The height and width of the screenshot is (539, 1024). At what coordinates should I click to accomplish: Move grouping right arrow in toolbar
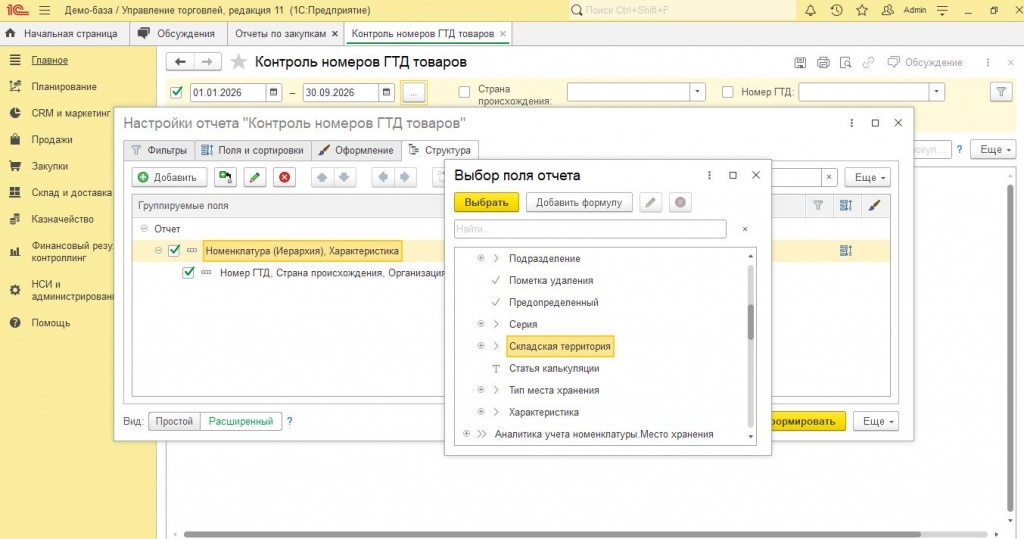[405, 177]
